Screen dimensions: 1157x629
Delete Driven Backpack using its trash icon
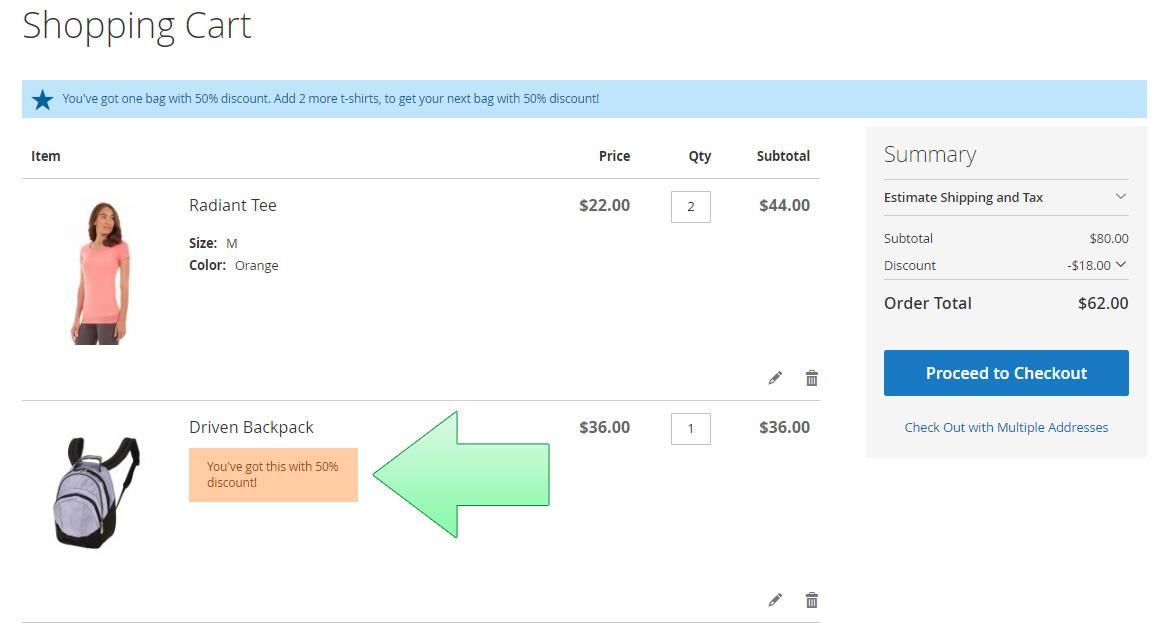[x=812, y=599]
